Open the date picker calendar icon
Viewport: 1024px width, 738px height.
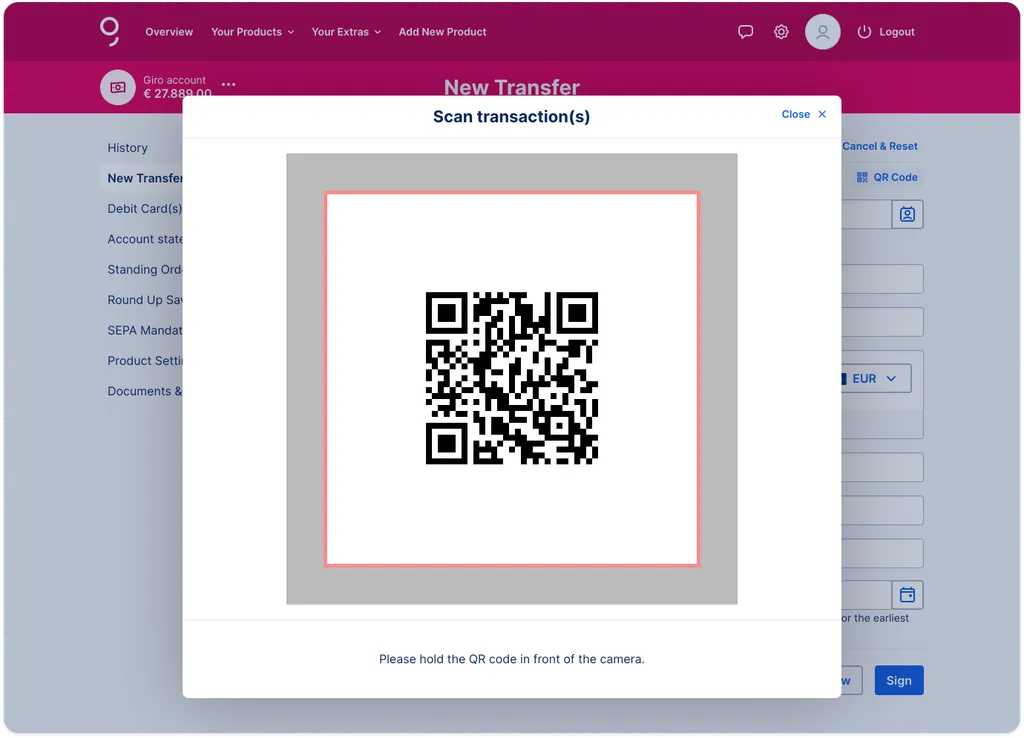(x=907, y=595)
